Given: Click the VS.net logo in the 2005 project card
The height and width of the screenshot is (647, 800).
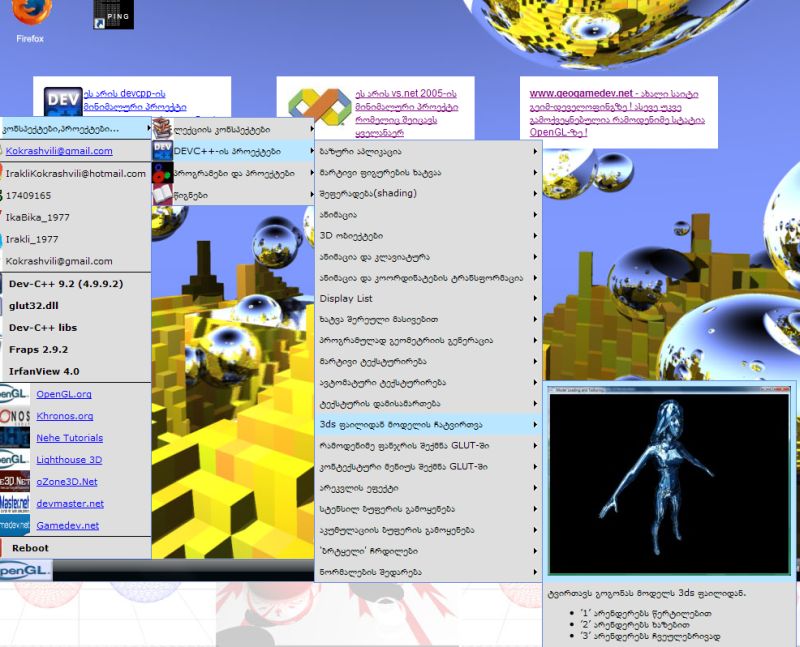Looking at the screenshot, I should coord(320,107).
